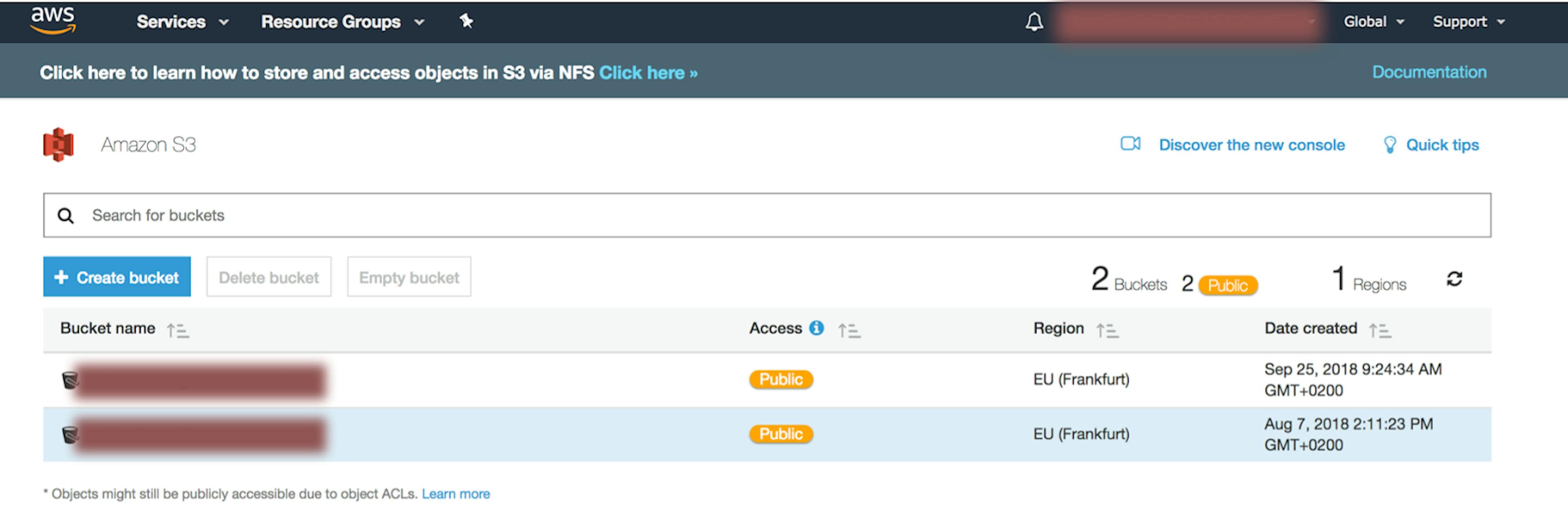Click Public badge in Aug 7, 2018 row

[x=781, y=435]
